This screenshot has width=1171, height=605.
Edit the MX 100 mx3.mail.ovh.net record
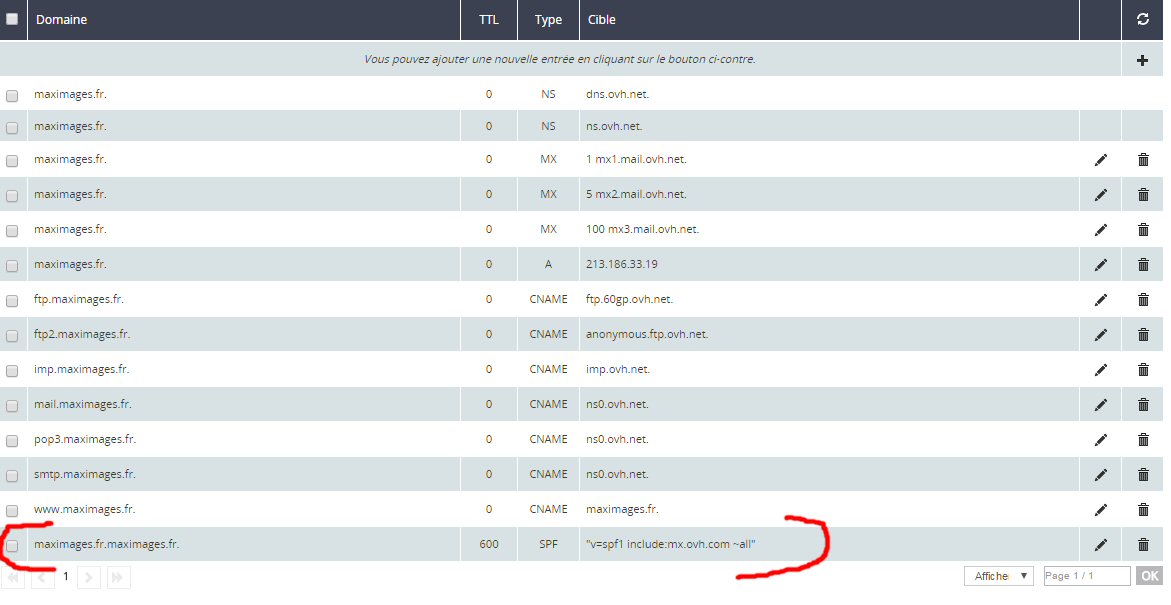pos(1101,230)
